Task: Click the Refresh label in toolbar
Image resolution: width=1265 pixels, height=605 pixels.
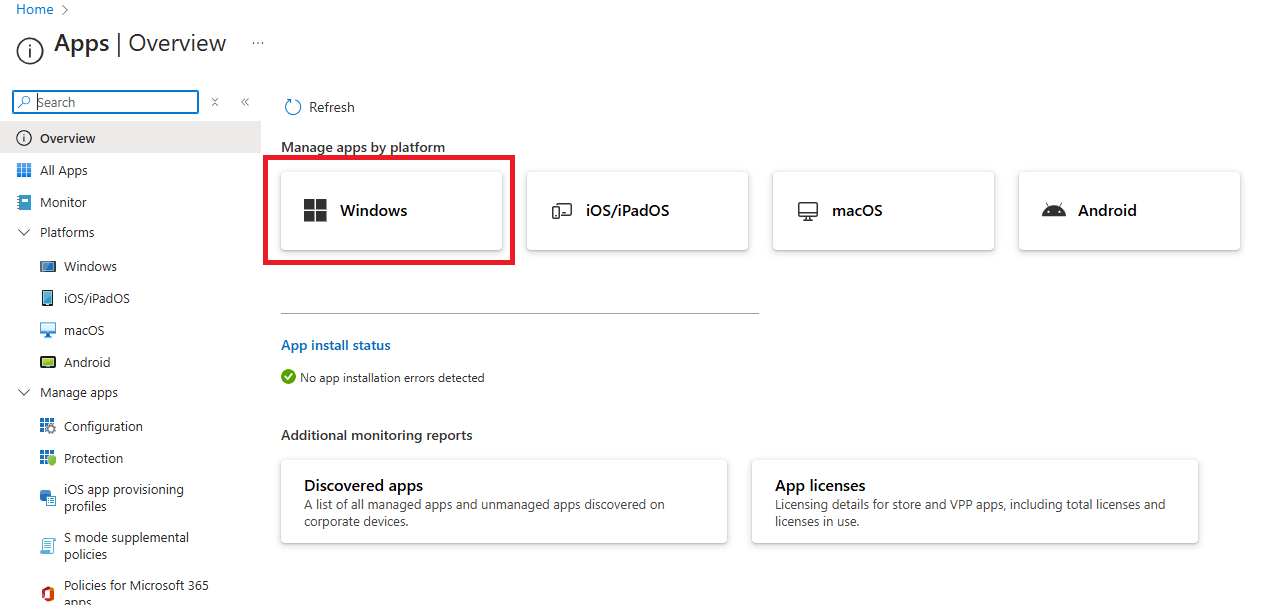Action: pos(332,107)
